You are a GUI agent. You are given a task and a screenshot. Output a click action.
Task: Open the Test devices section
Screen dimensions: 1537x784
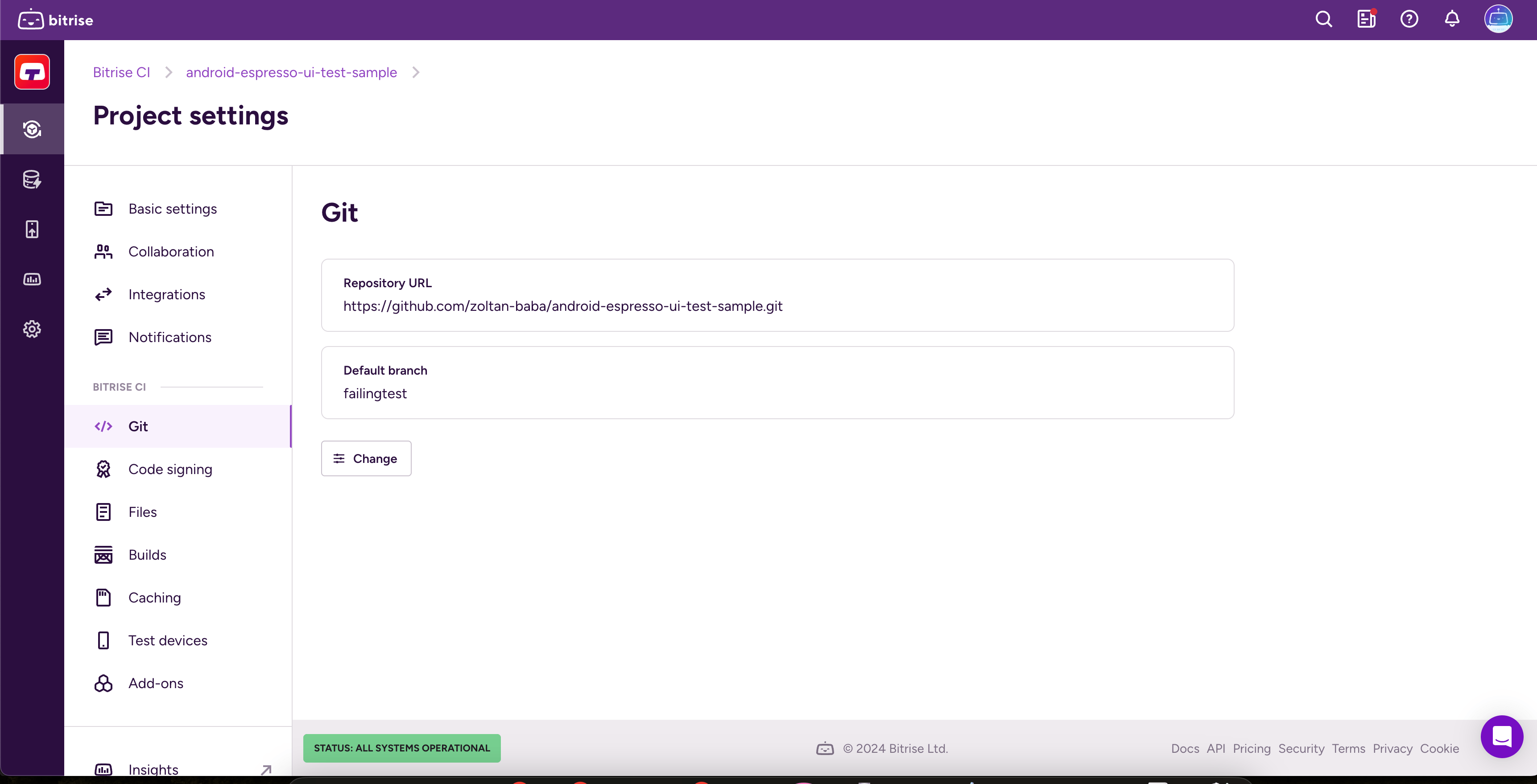tap(168, 640)
